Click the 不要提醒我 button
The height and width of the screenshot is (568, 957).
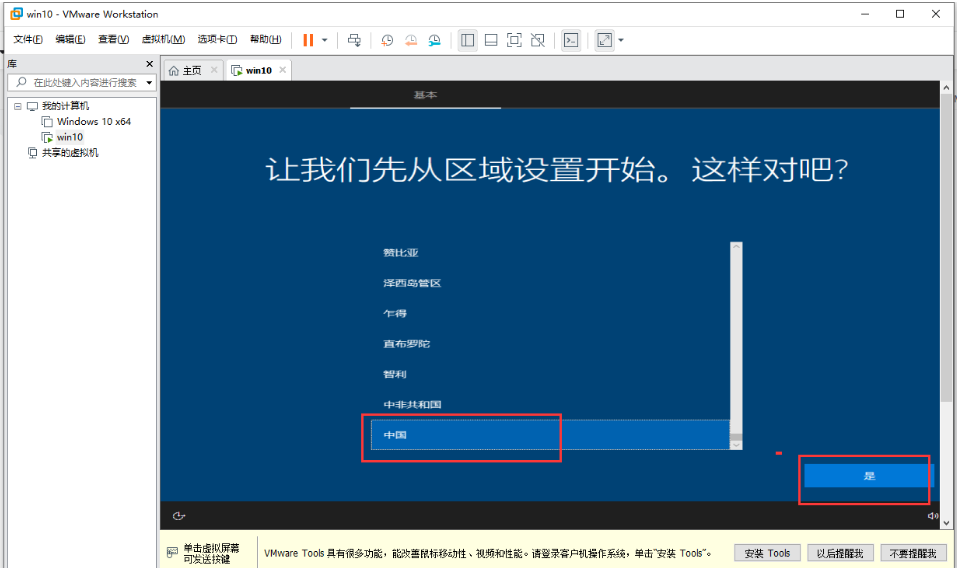(x=913, y=553)
